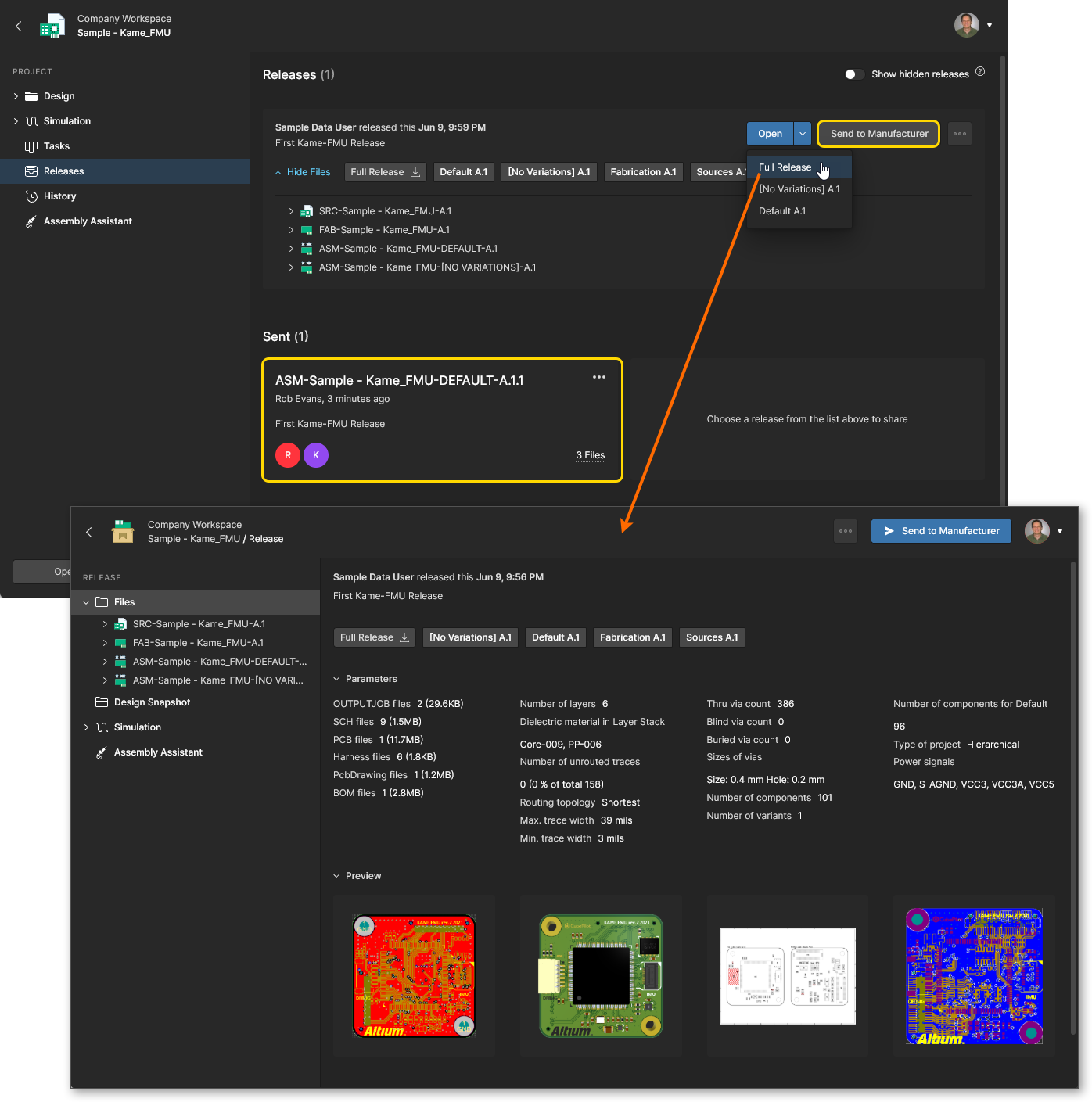Screen dimensions: 1092x1102
Task: Expand Simulation node in Project sidebar
Action: coord(16,121)
